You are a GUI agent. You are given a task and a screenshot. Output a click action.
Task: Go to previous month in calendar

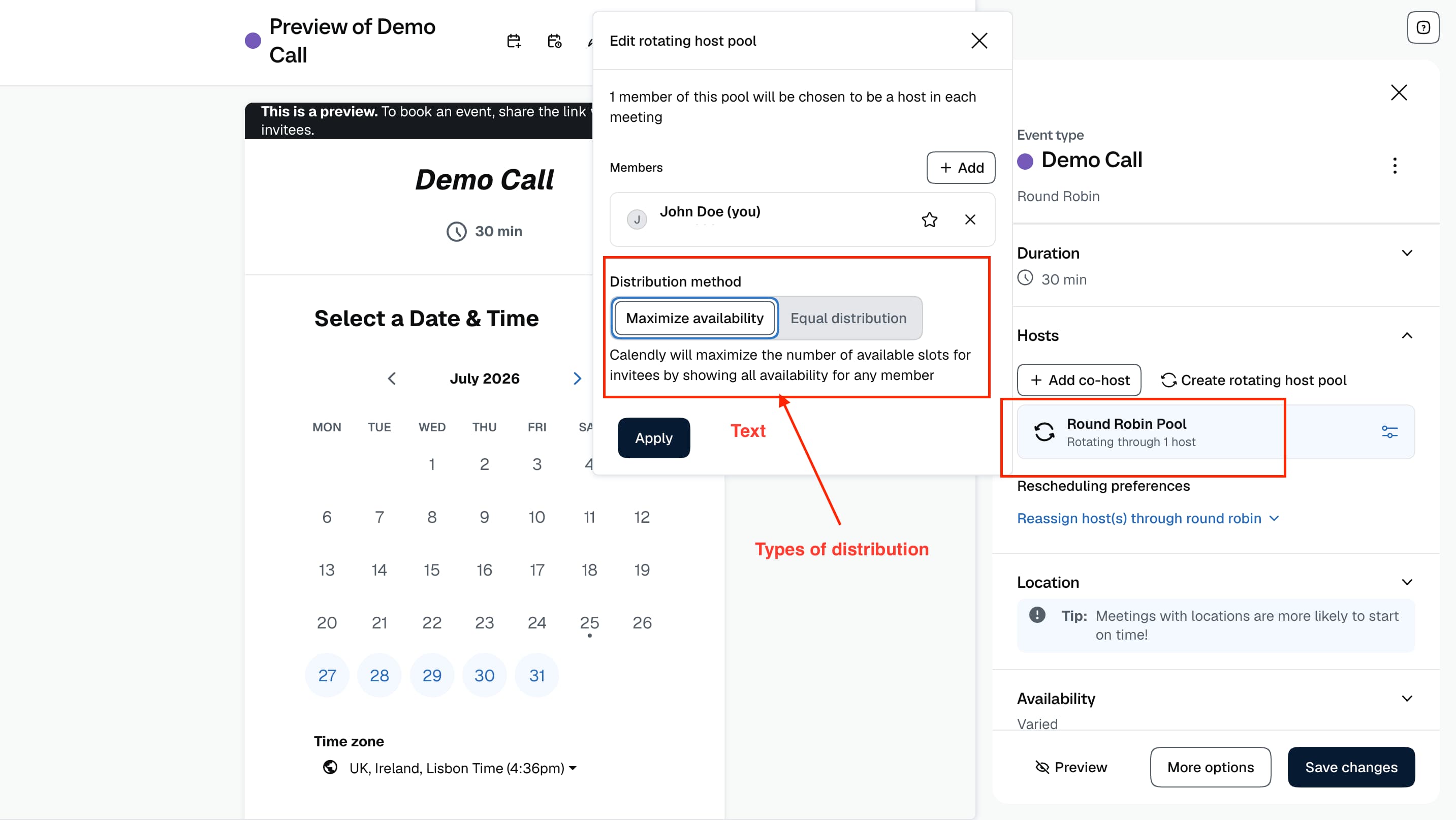pos(392,378)
